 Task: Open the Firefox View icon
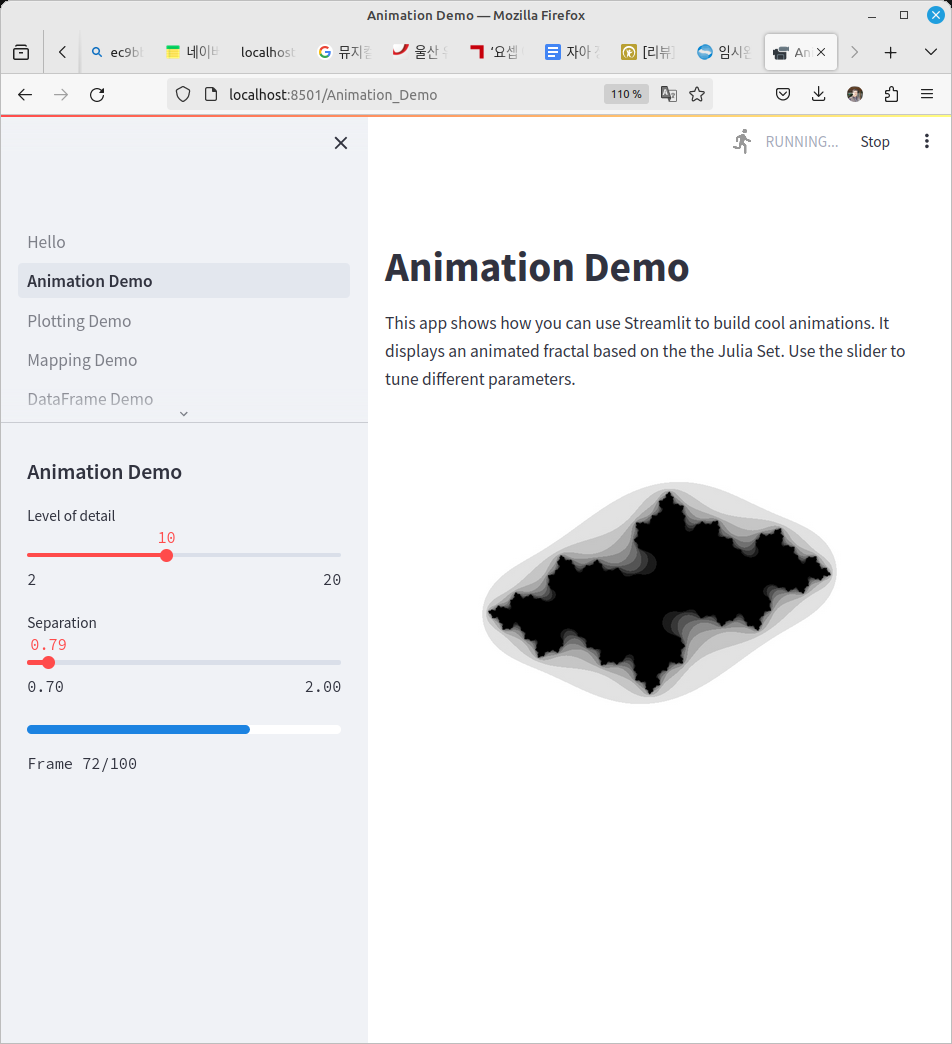pos(21,52)
